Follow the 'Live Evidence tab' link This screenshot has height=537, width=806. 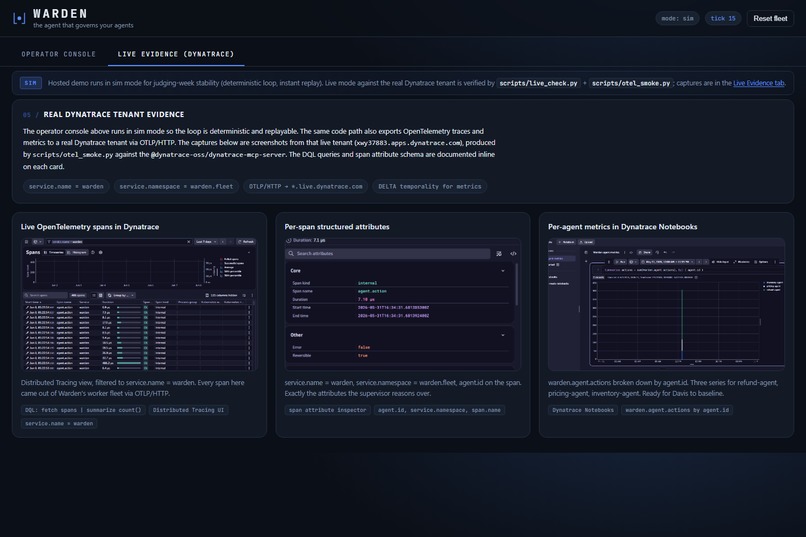pos(759,83)
